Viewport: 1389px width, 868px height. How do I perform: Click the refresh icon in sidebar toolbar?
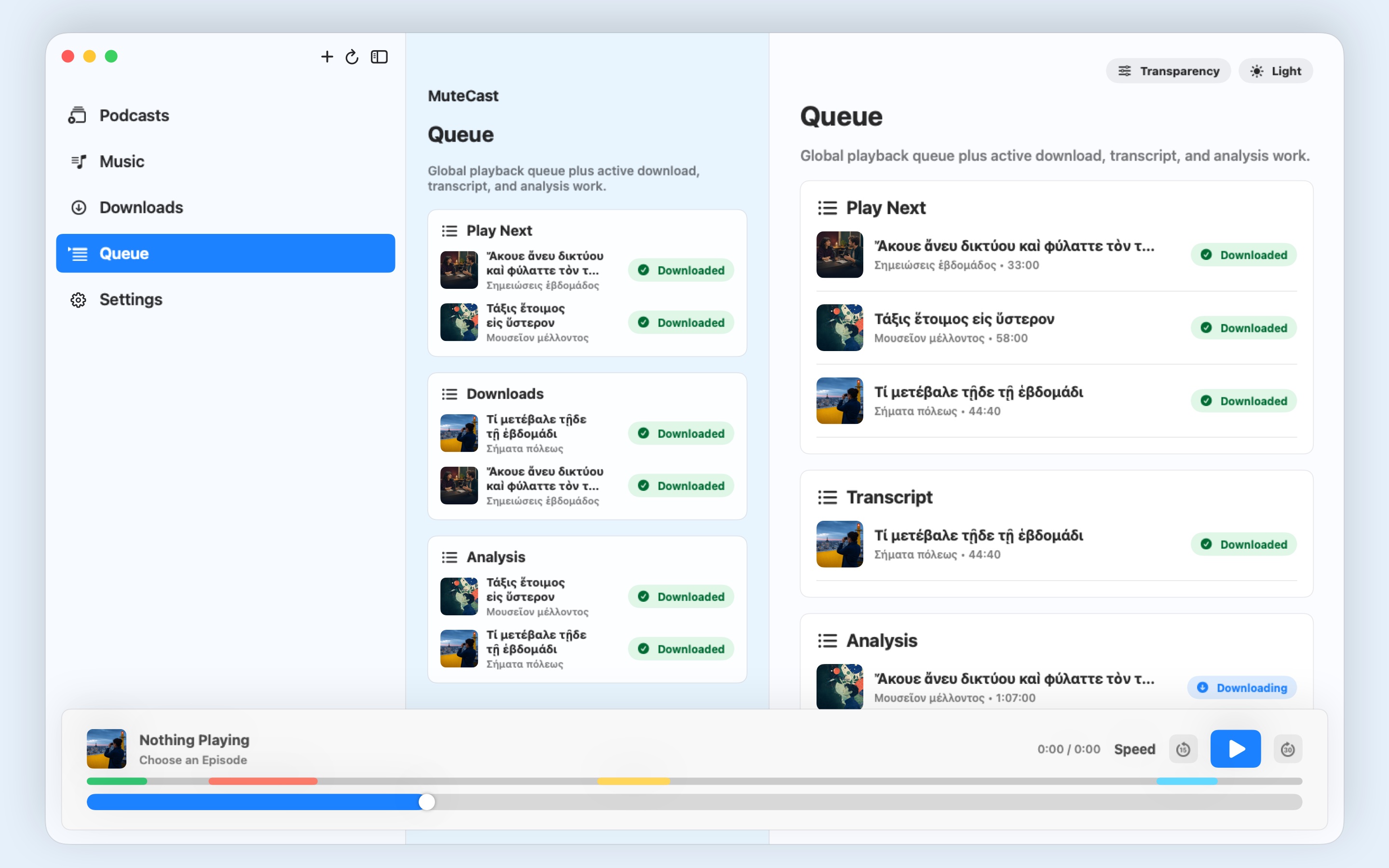coord(352,56)
